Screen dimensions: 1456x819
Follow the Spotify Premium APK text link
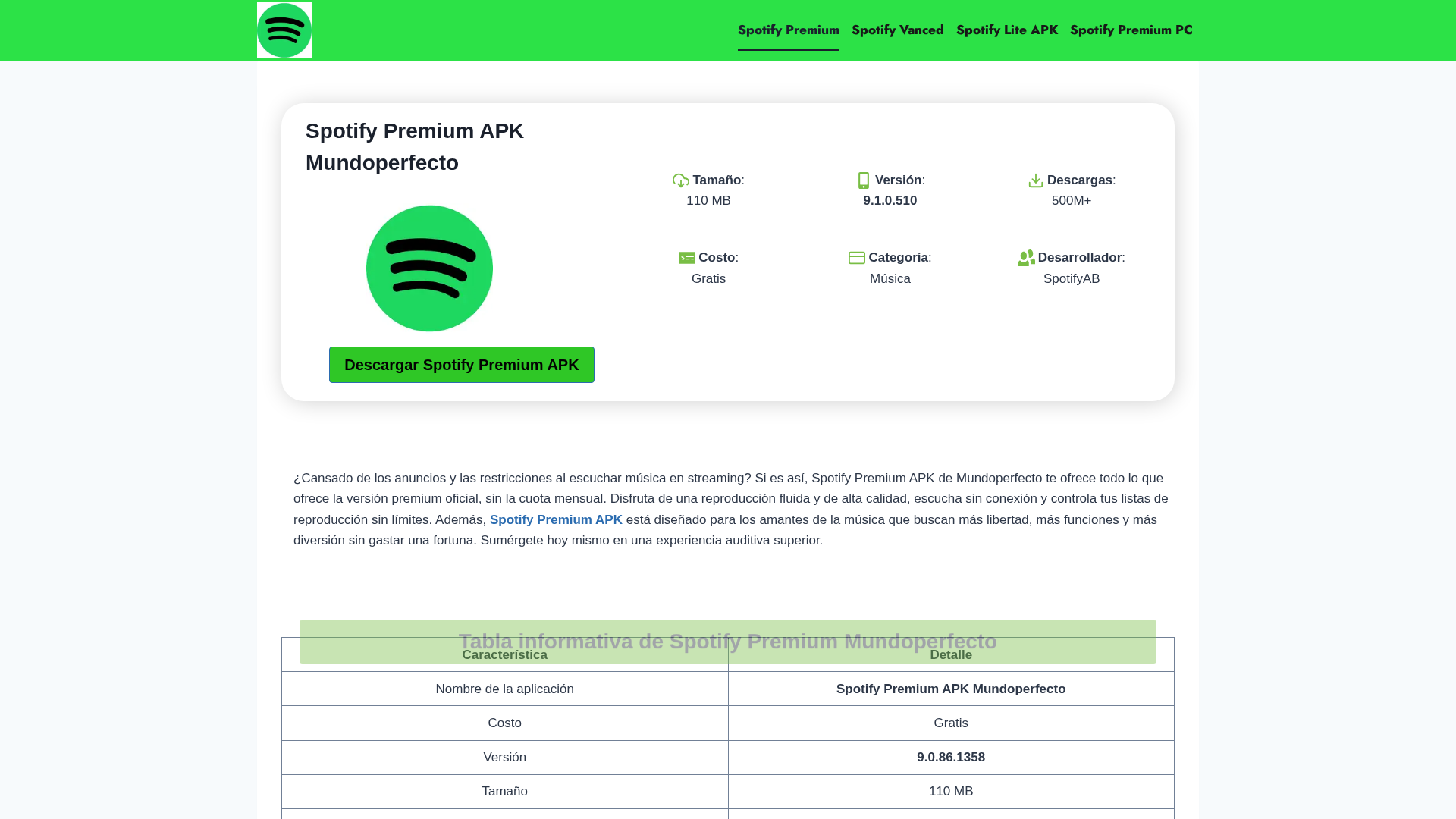pos(556,519)
